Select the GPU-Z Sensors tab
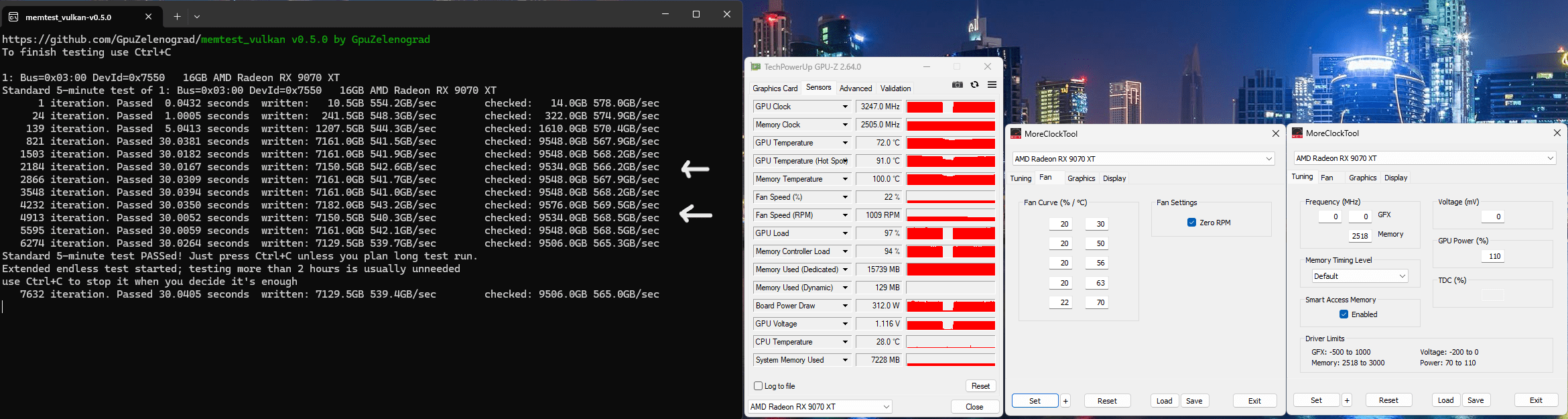Screen dimensions: 1568x419 point(818,87)
